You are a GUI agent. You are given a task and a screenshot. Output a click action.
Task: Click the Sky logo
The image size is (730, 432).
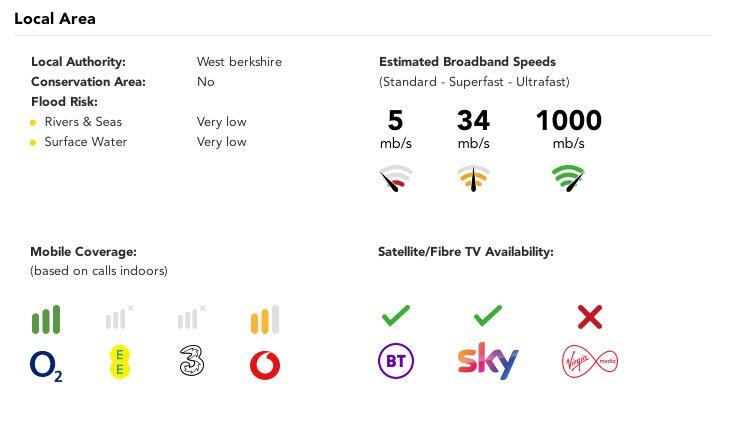pyautogui.click(x=488, y=362)
